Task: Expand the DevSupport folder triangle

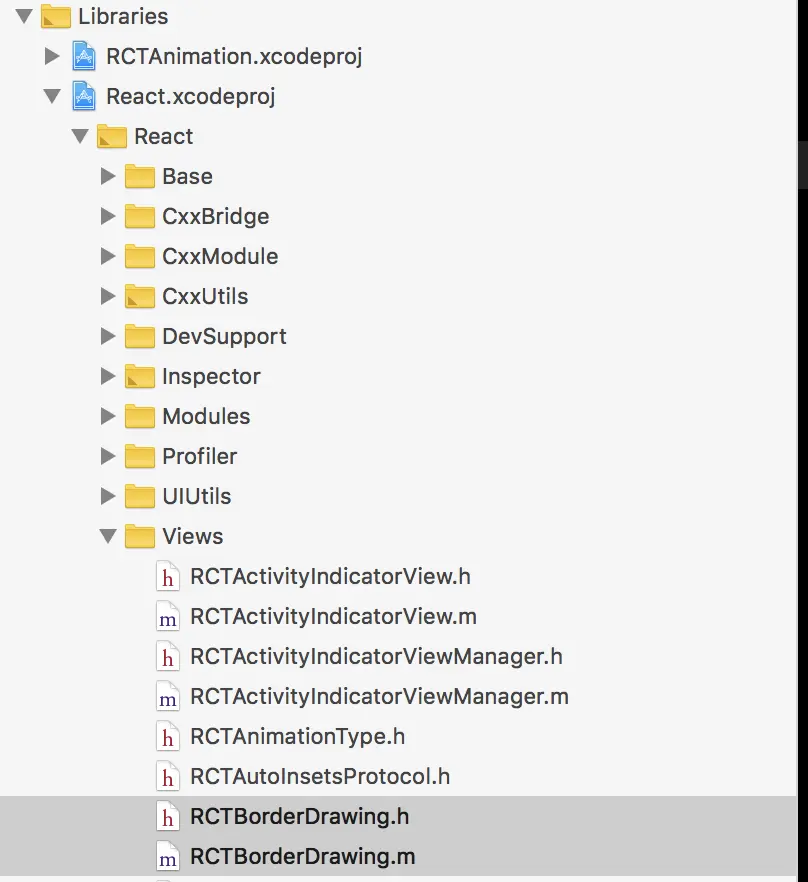Action: click(x=108, y=336)
